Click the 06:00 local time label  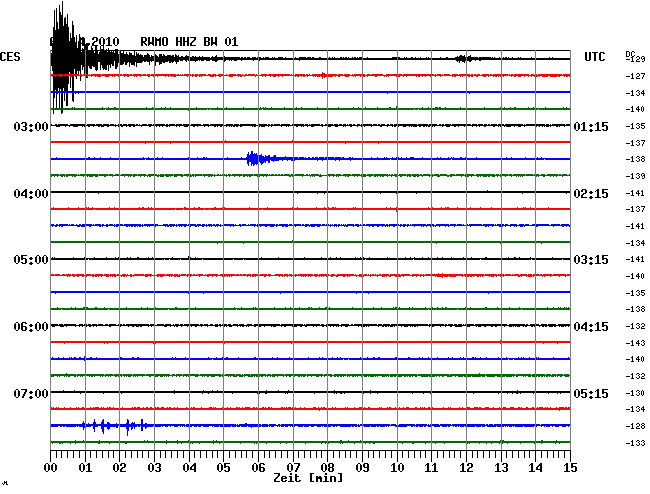pyautogui.click(x=31, y=327)
